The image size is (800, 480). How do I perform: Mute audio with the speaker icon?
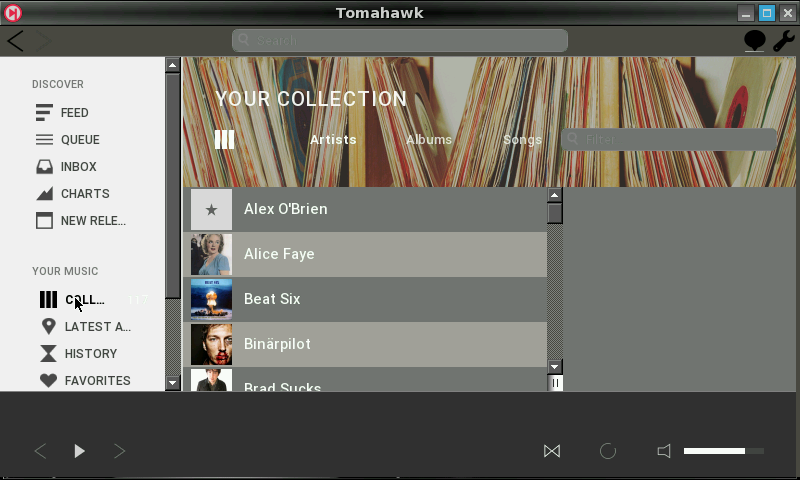point(664,451)
